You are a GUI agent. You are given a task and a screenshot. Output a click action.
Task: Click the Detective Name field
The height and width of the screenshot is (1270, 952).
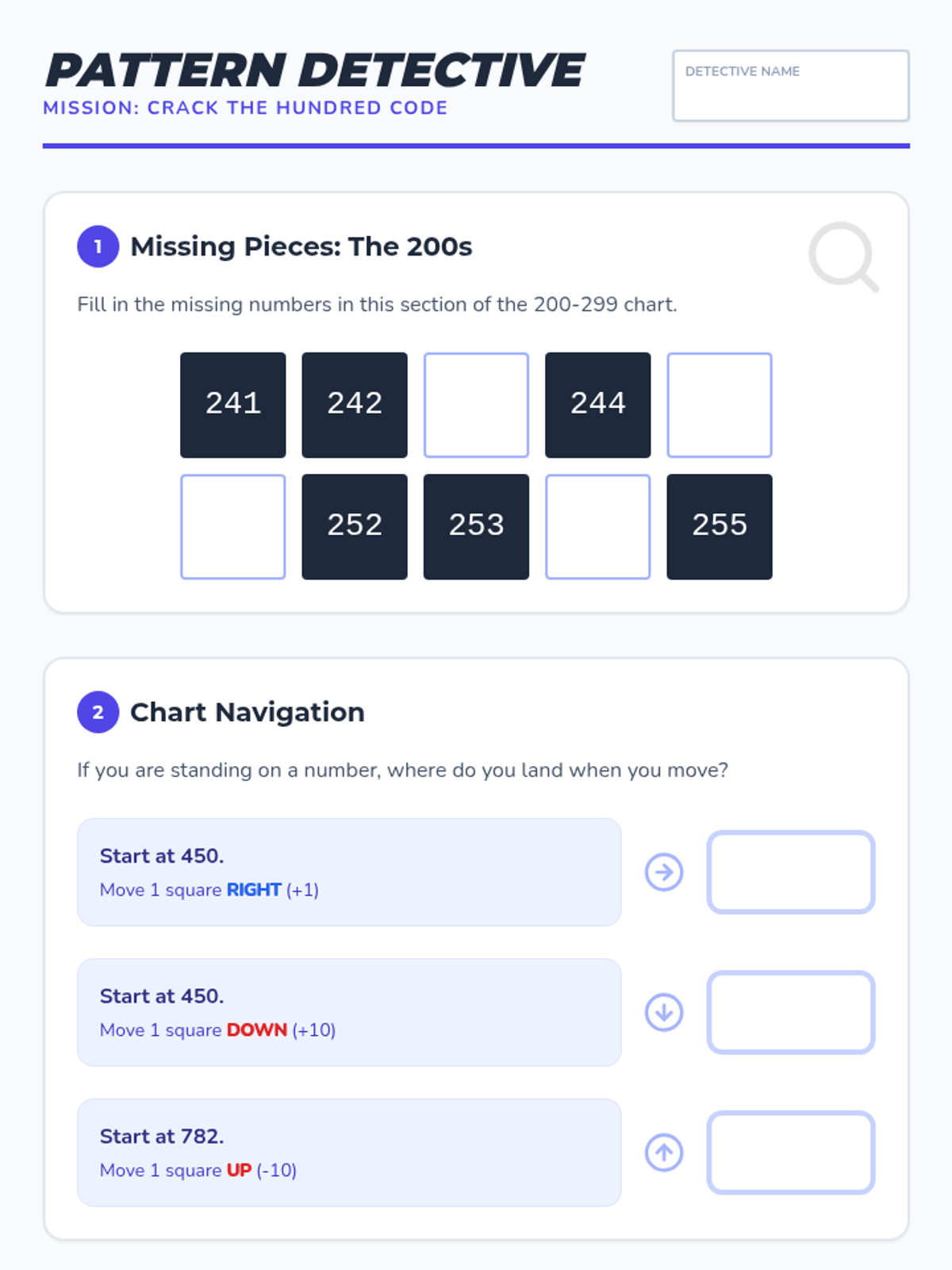click(x=790, y=86)
